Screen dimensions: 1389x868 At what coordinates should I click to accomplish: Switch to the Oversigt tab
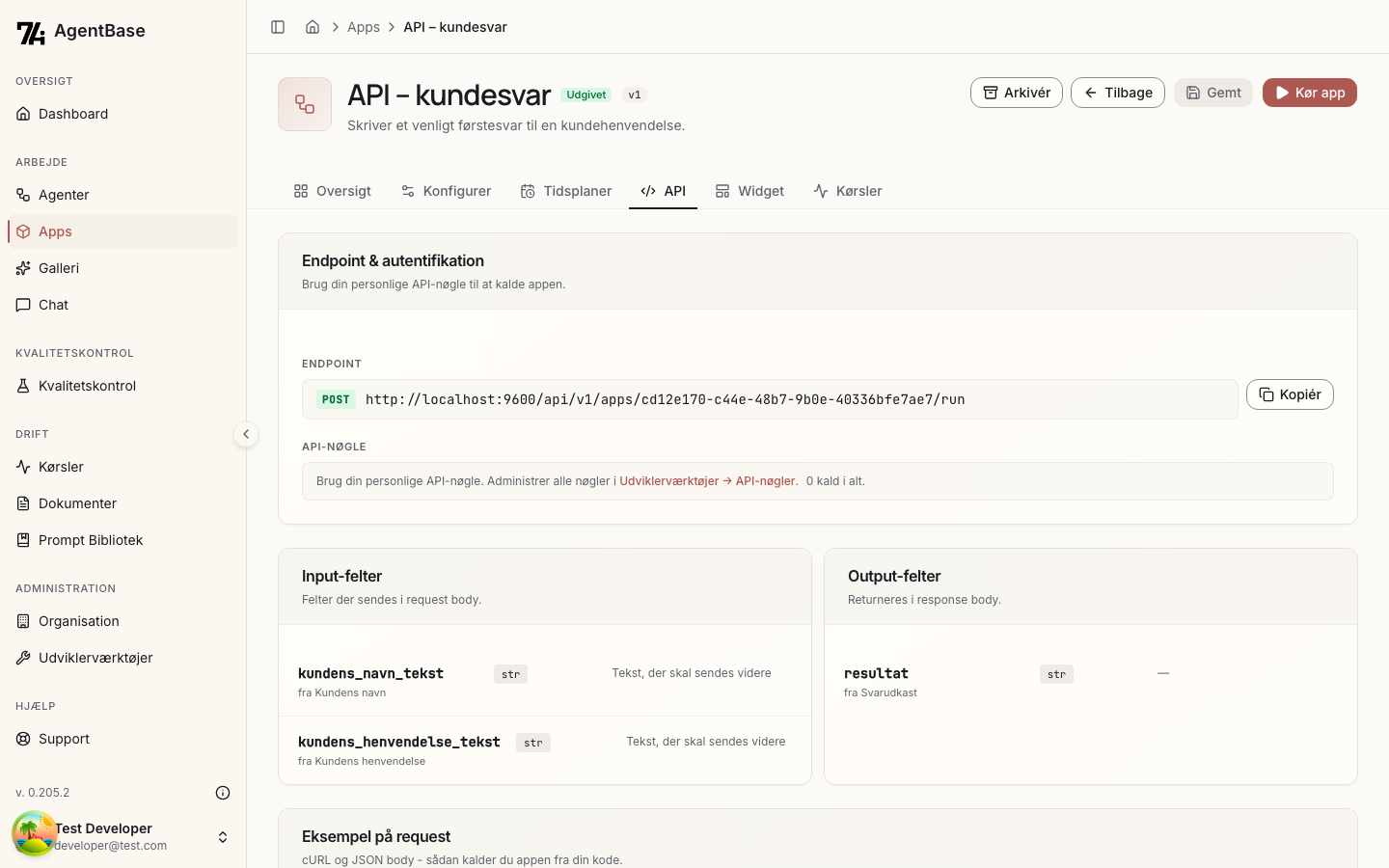(333, 191)
